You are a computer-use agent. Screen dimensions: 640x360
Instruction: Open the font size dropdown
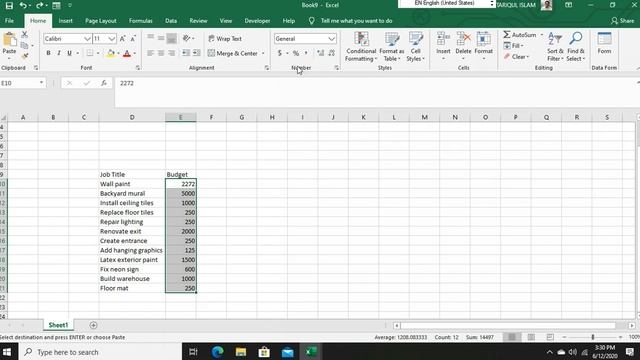tap(112, 38)
